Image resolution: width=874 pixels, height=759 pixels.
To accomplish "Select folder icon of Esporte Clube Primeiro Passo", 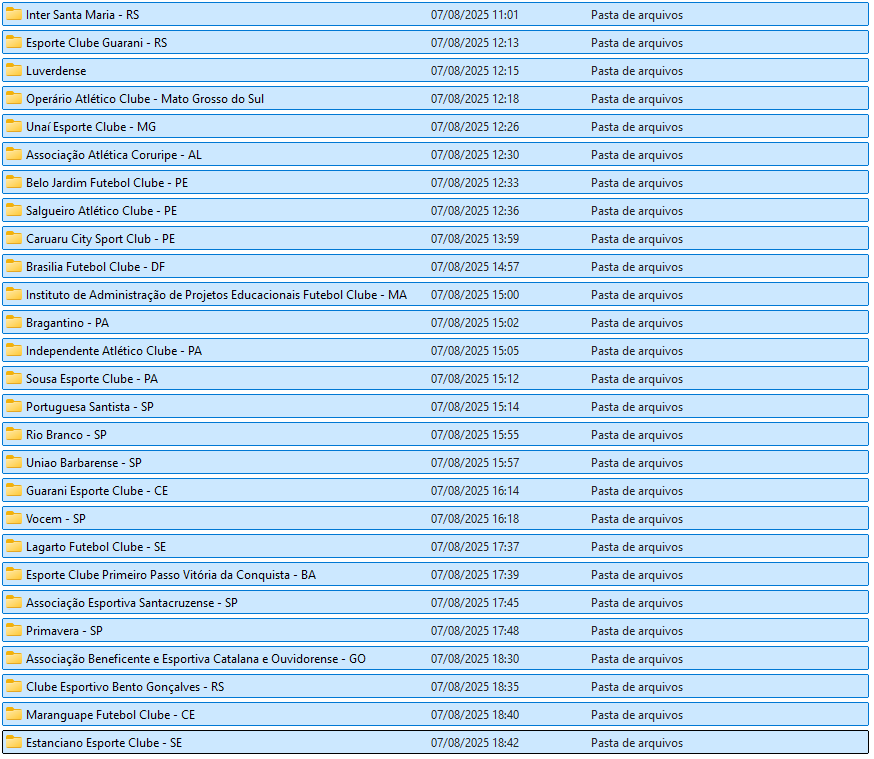I will coord(13,575).
